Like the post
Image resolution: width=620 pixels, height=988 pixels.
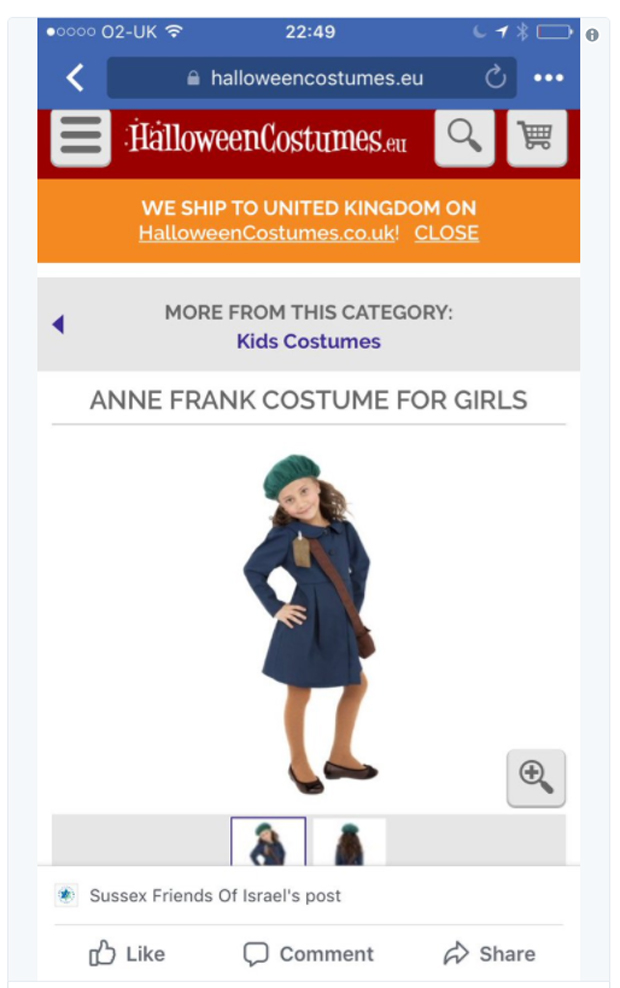(x=127, y=954)
